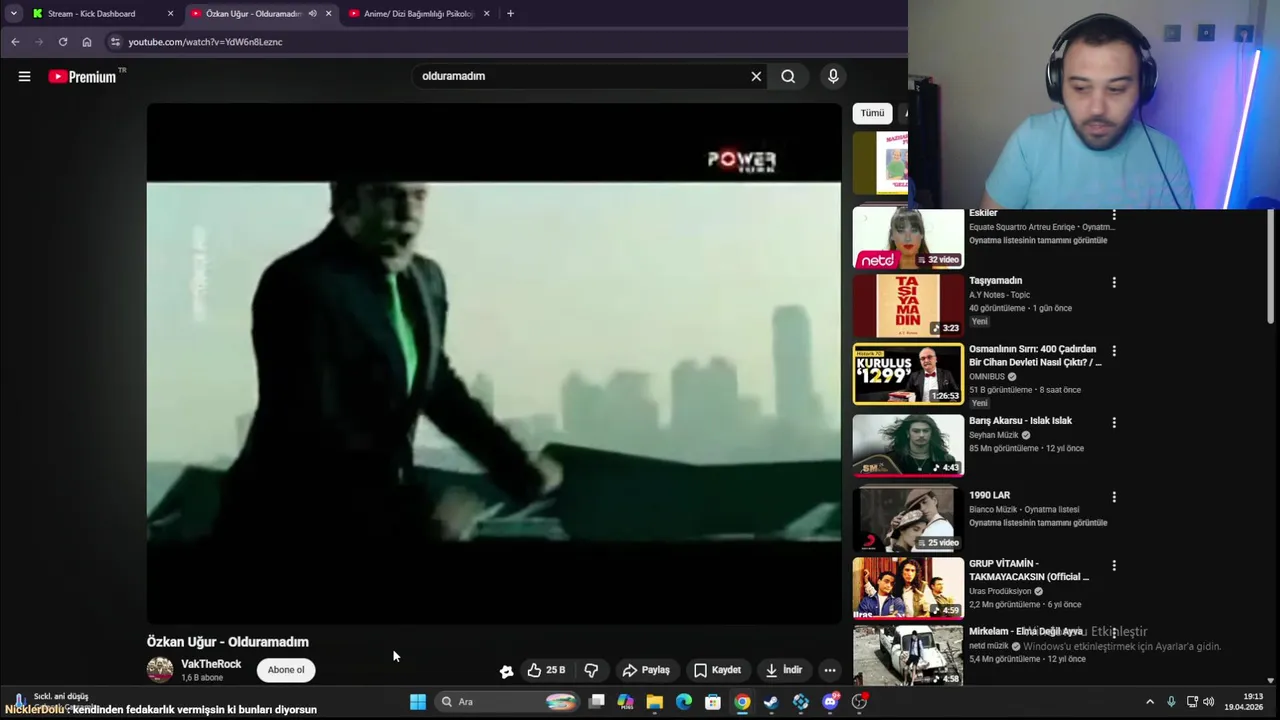The image size is (1280, 720).
Task: Open the three-dot menu for Islak Islak
Action: (1114, 423)
